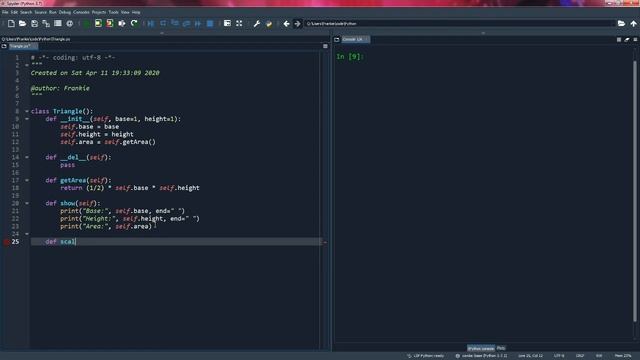
Task: Click the Run current cell icon
Action: click(98, 24)
